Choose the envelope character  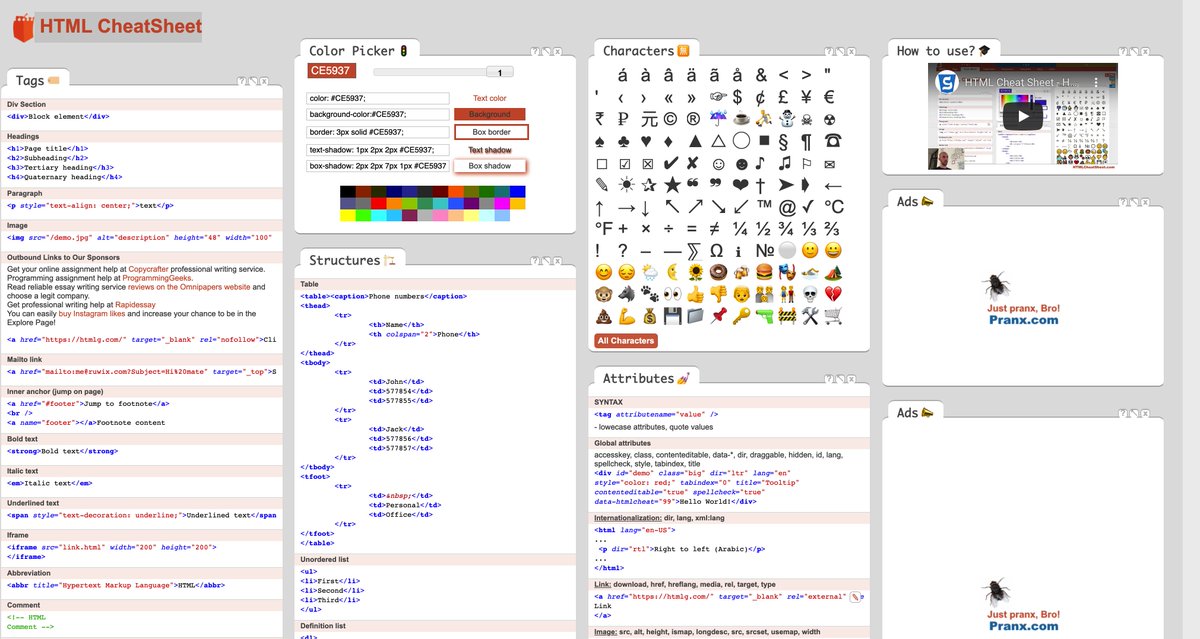[x=830, y=164]
